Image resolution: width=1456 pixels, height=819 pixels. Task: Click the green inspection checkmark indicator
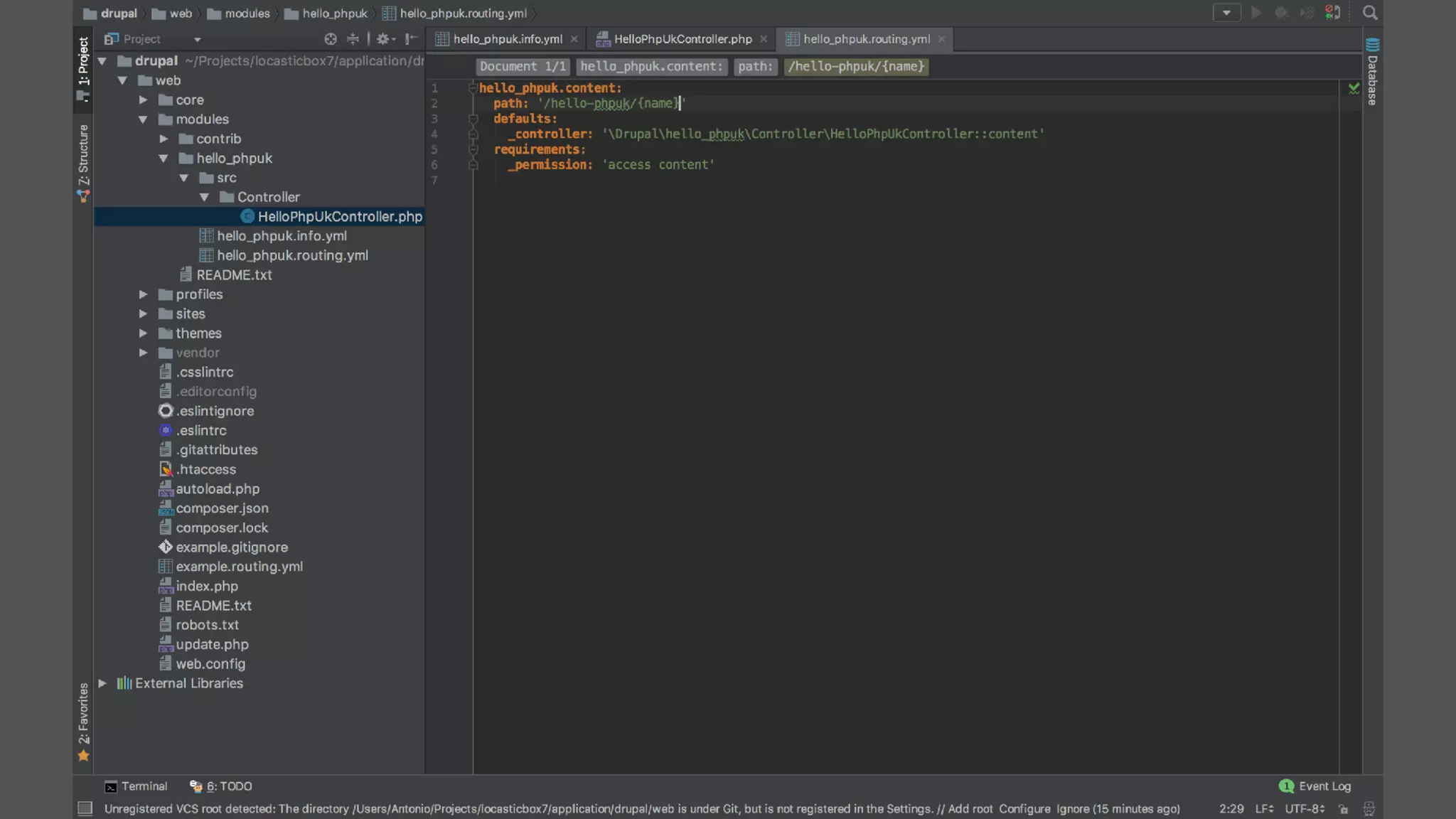coord(1354,89)
